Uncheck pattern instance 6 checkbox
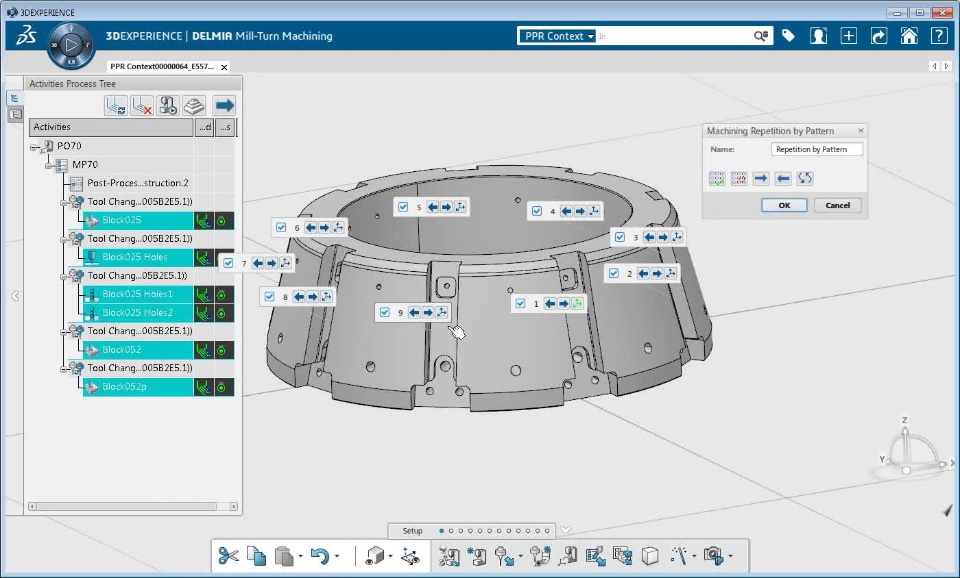Image resolution: width=960 pixels, height=578 pixels. (281, 228)
